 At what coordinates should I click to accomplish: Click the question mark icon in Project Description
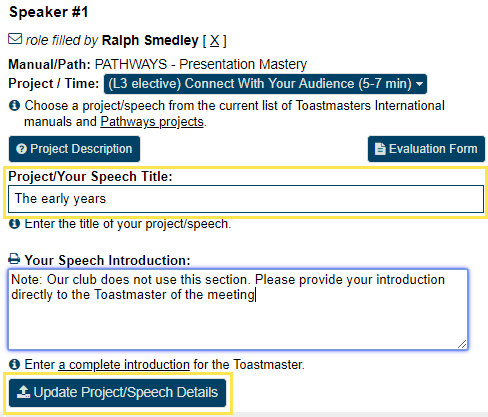point(21,149)
